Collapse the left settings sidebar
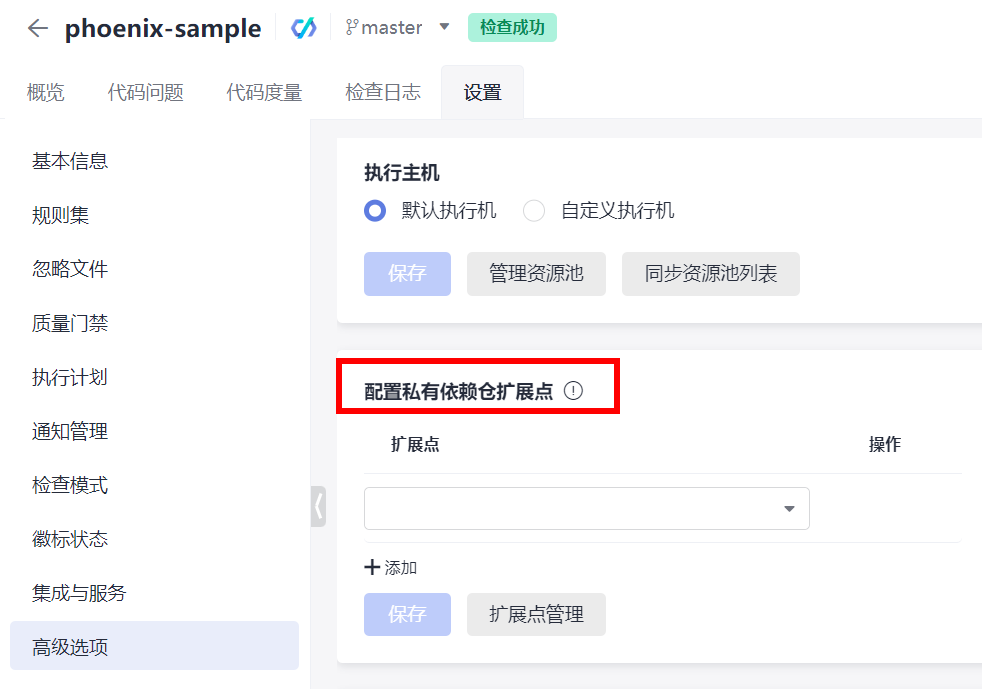Image resolution: width=982 pixels, height=690 pixels. pos(318,505)
